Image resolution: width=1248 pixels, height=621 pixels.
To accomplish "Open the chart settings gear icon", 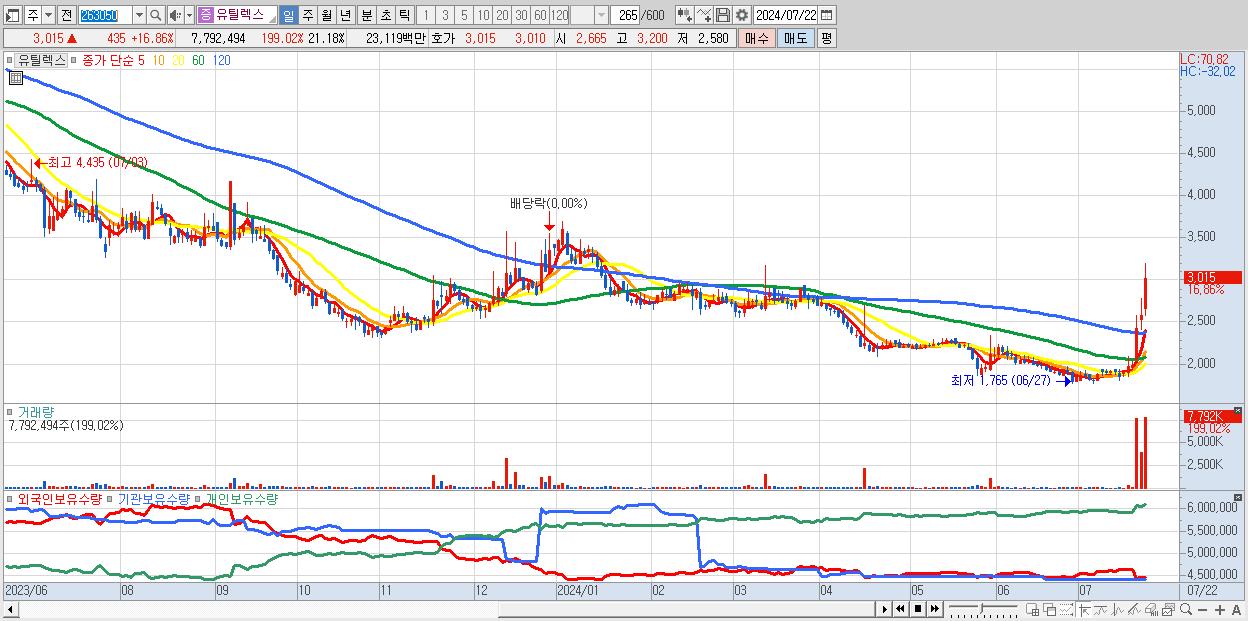I will [742, 15].
